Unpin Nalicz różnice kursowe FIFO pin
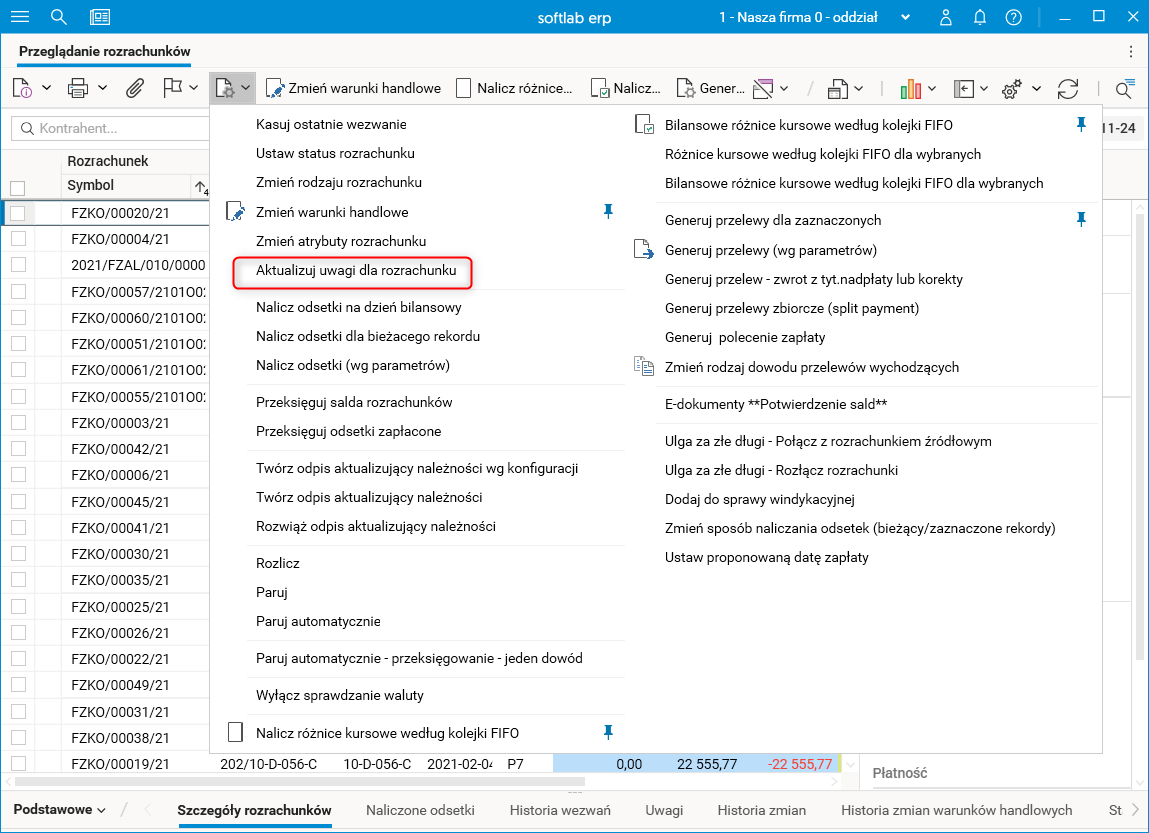 tap(608, 732)
